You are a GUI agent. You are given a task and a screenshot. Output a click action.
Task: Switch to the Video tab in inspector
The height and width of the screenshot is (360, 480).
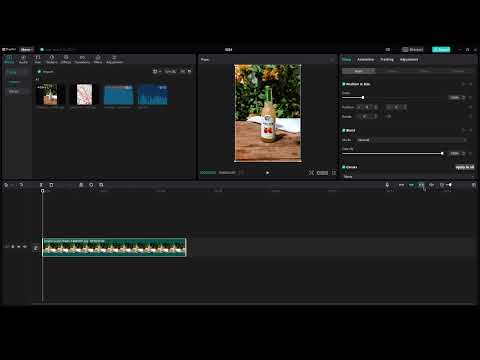click(347, 59)
